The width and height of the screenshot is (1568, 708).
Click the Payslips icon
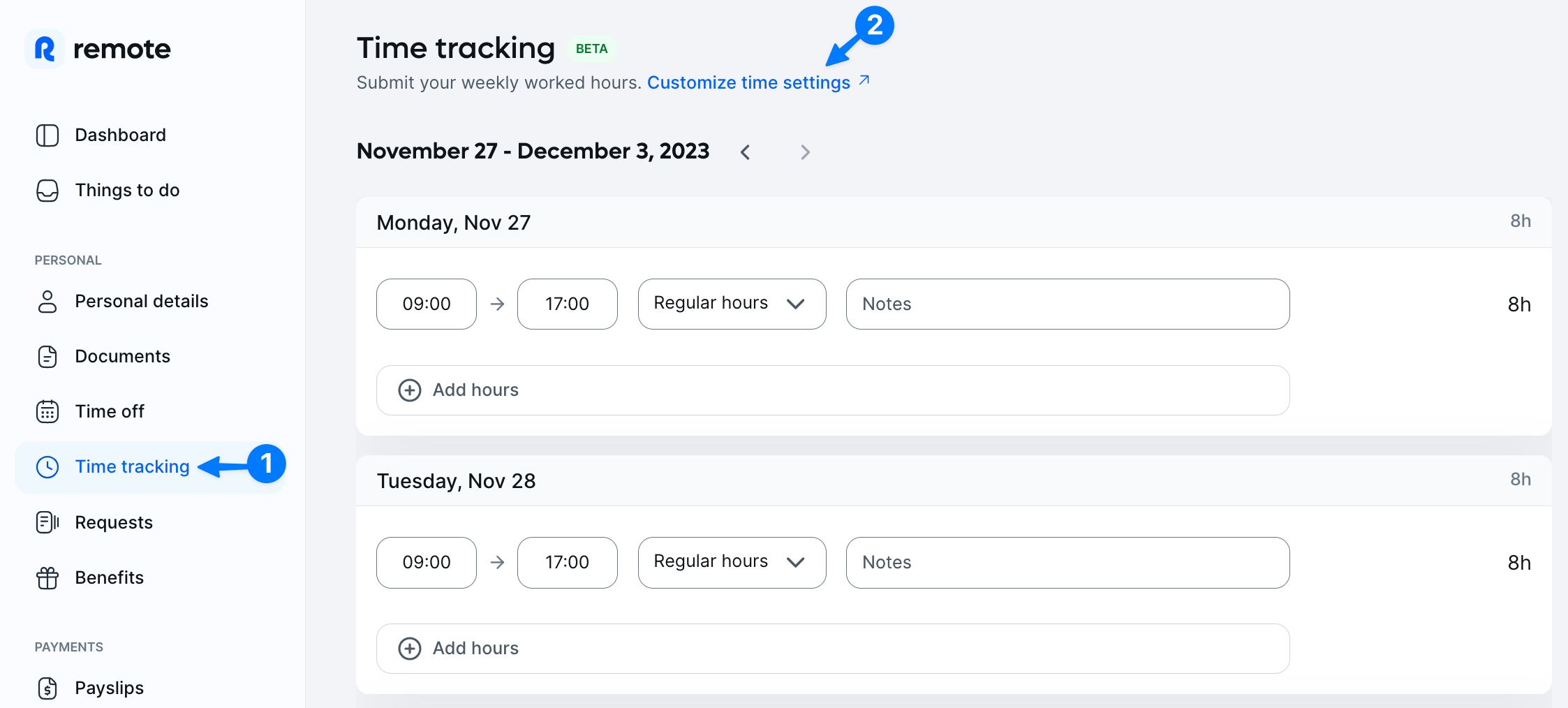click(x=47, y=688)
